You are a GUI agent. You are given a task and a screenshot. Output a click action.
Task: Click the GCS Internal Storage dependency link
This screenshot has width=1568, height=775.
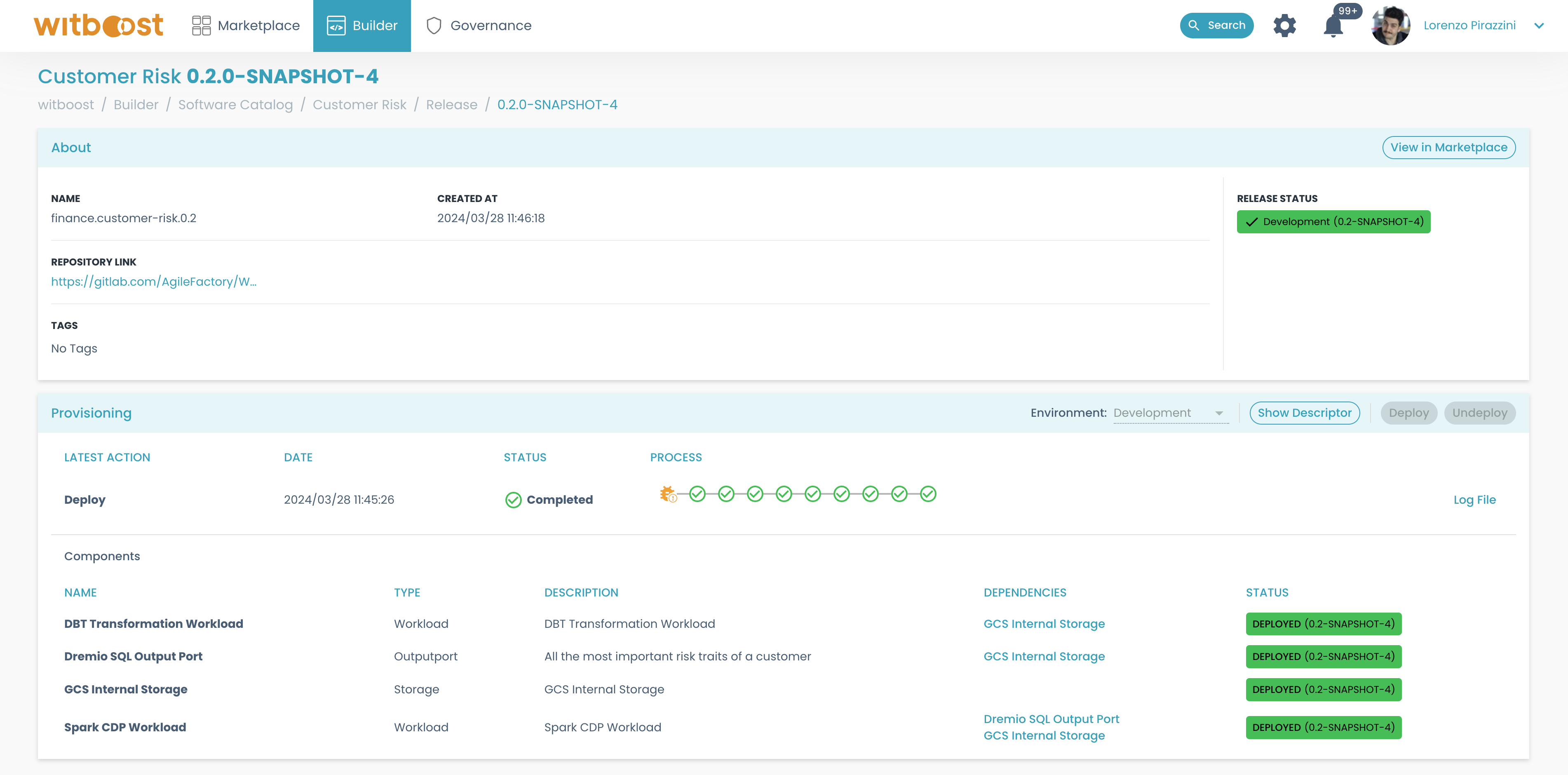pos(1044,623)
